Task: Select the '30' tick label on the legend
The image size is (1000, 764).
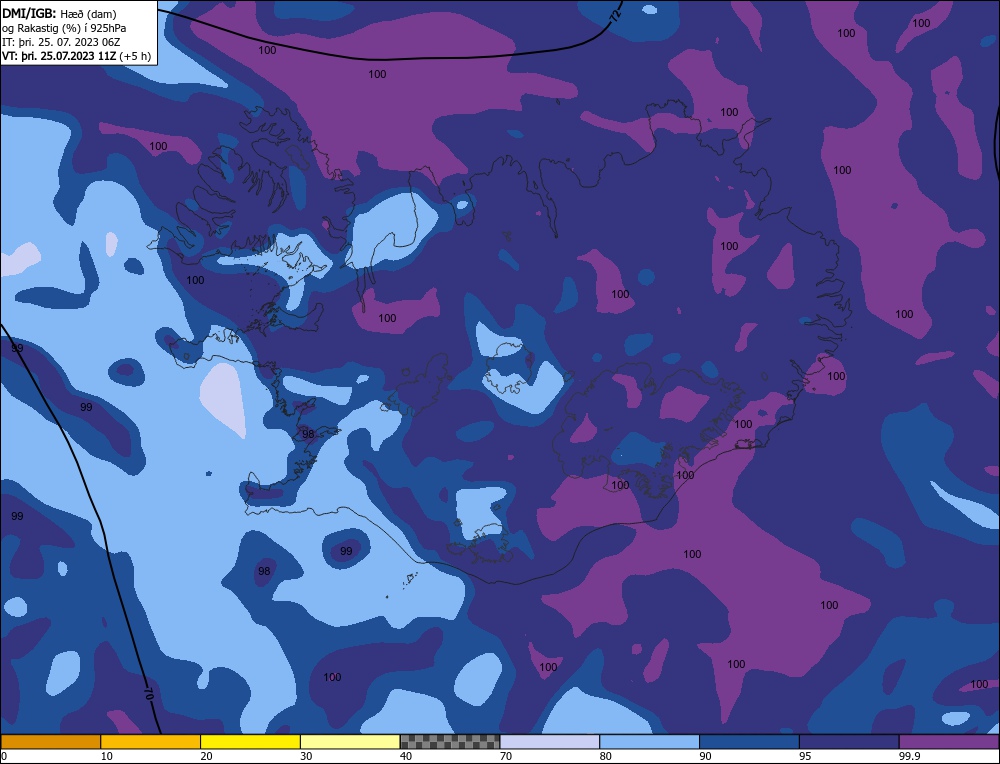Action: pos(306,756)
